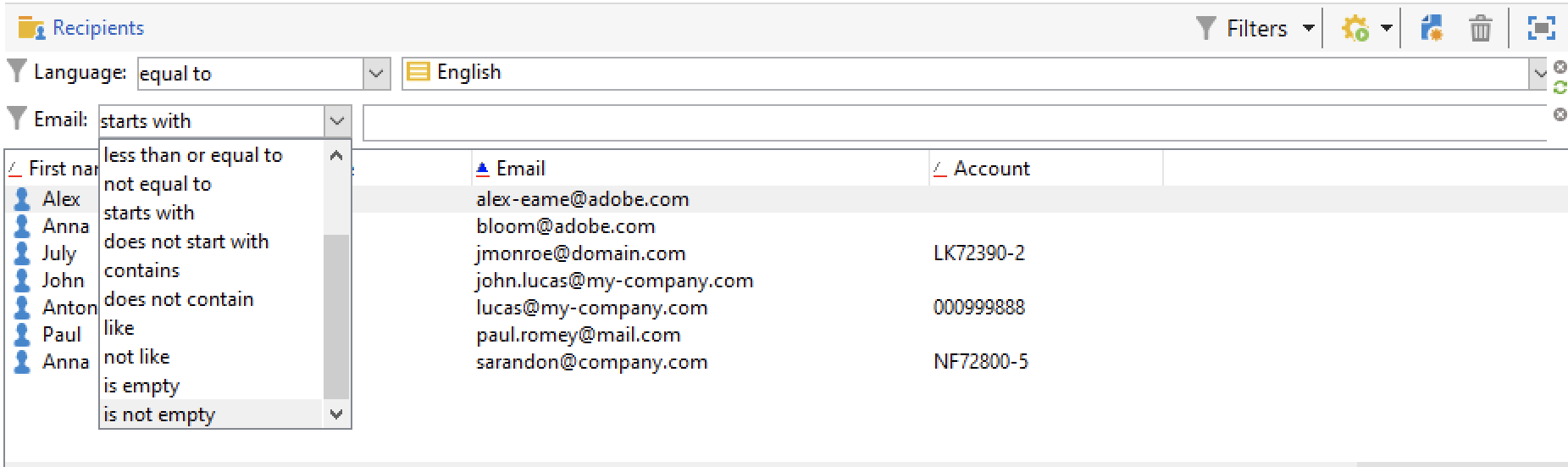1568x467 pixels.
Task: Click the green refresh arrows icon
Action: pyautogui.click(x=1560, y=86)
